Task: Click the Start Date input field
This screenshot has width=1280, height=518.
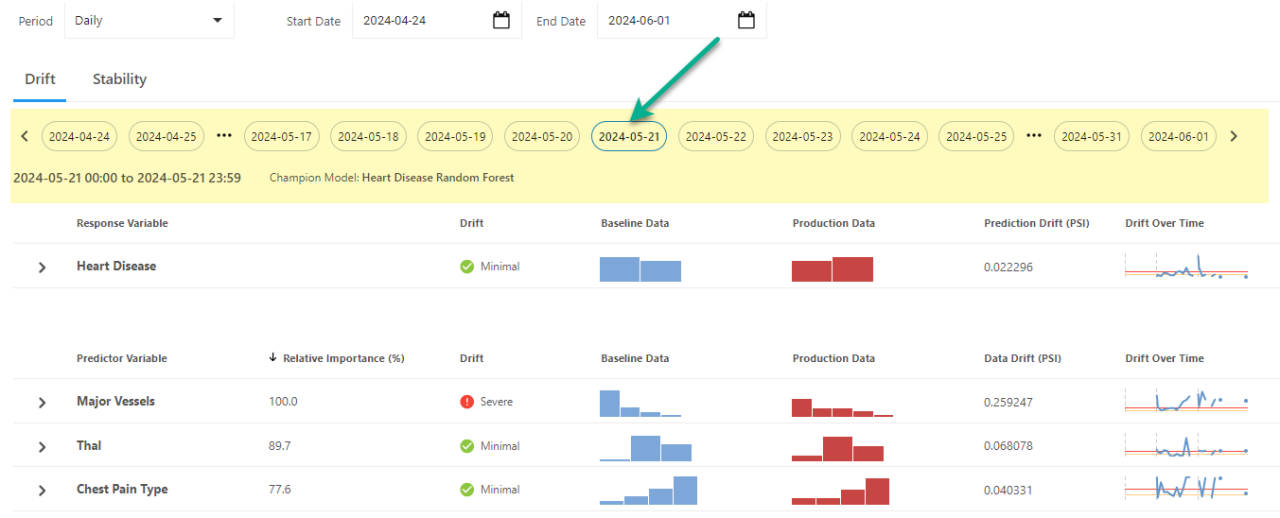Action: (420, 20)
